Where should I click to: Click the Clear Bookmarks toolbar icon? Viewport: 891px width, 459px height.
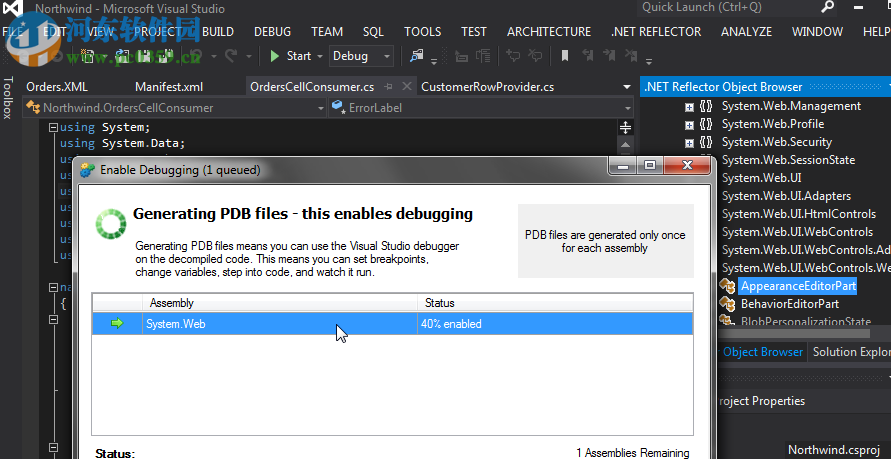point(631,56)
